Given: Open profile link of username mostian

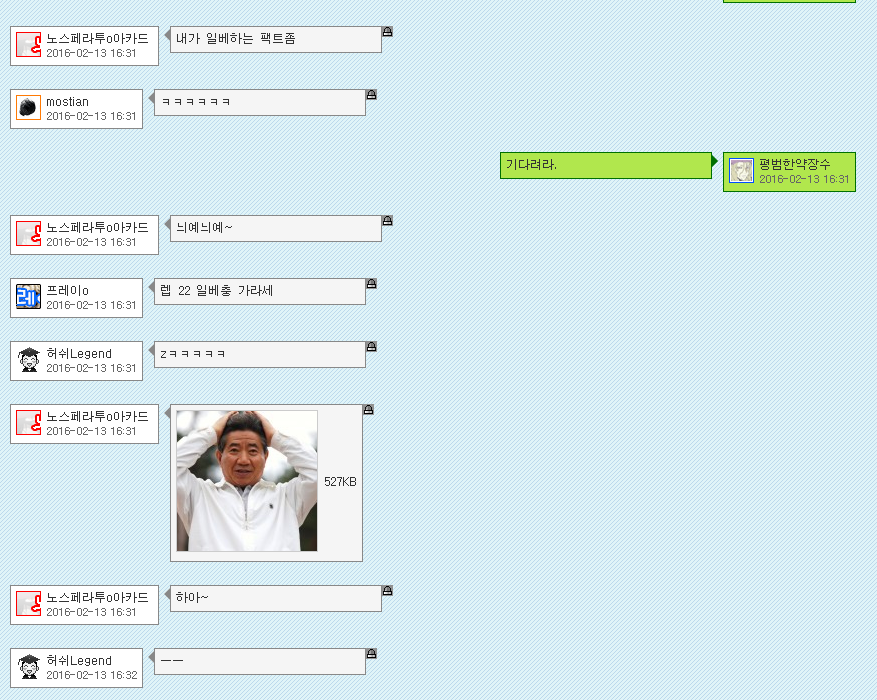Looking at the screenshot, I should [67, 102].
